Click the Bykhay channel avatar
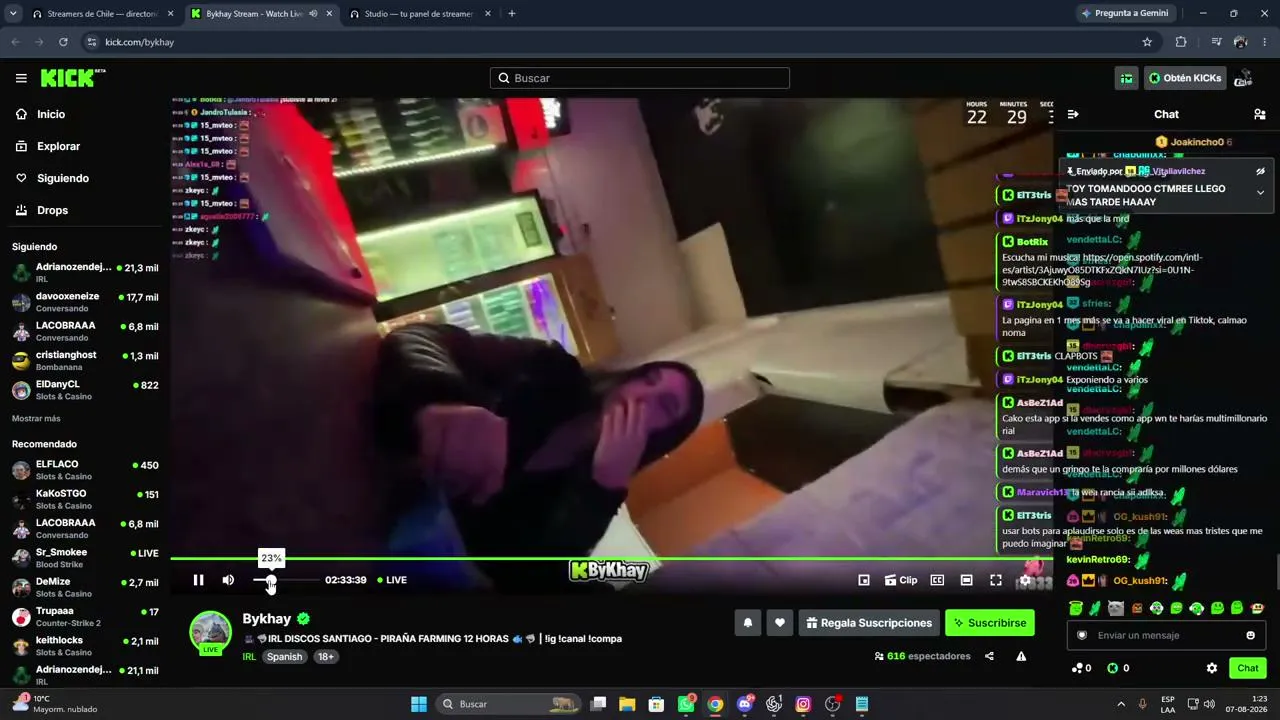Viewport: 1280px width, 720px height. click(x=211, y=632)
